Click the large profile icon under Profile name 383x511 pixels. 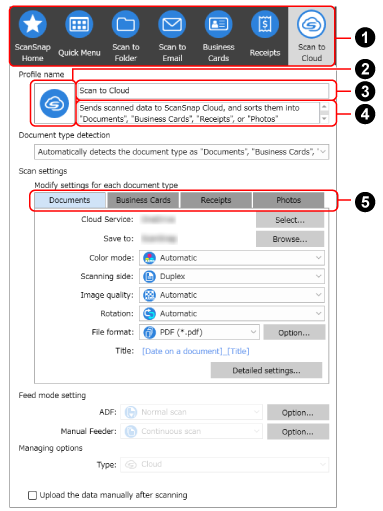click(x=54, y=104)
